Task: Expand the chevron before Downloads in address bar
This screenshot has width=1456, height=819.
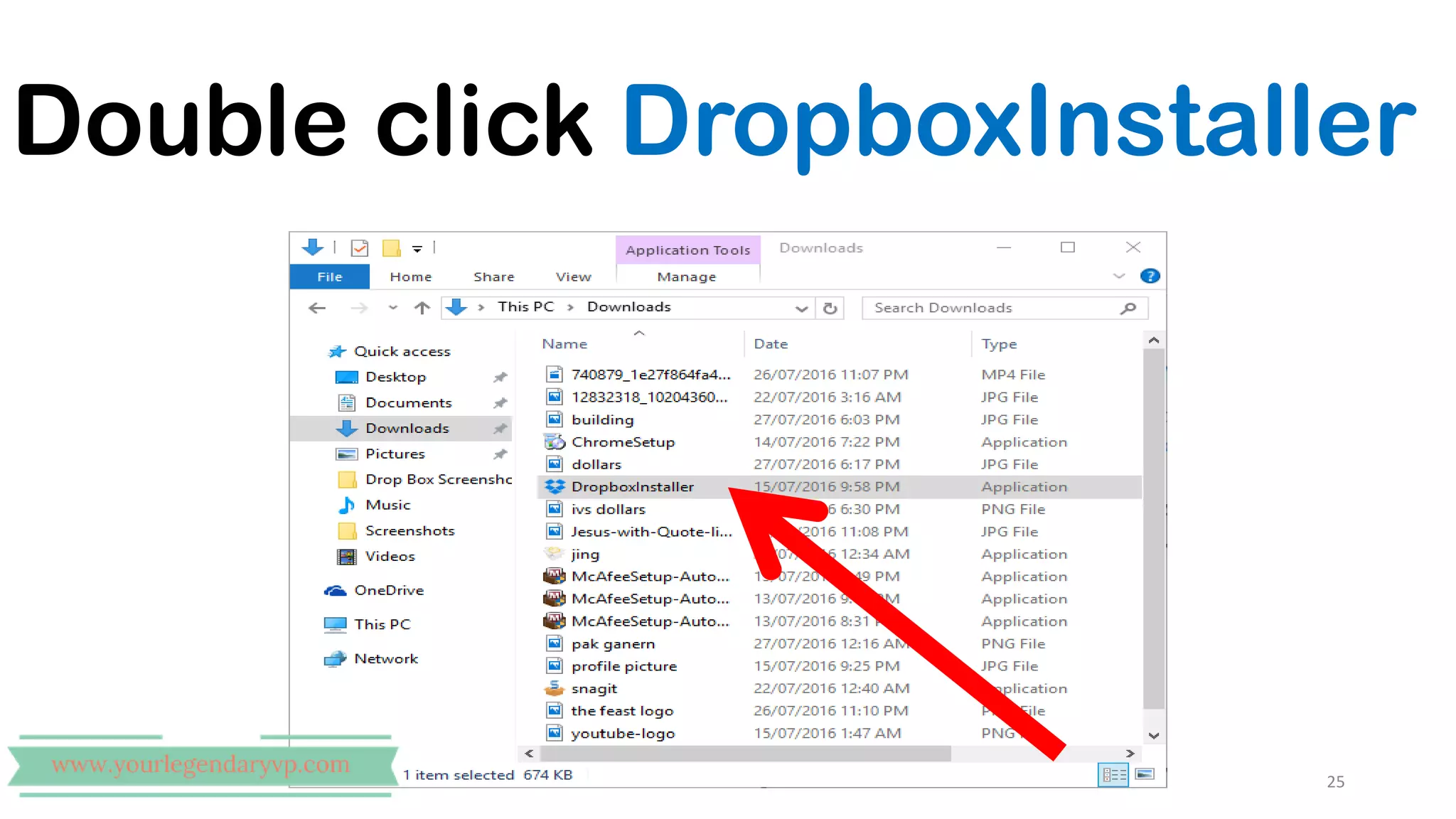Action: coord(570,307)
